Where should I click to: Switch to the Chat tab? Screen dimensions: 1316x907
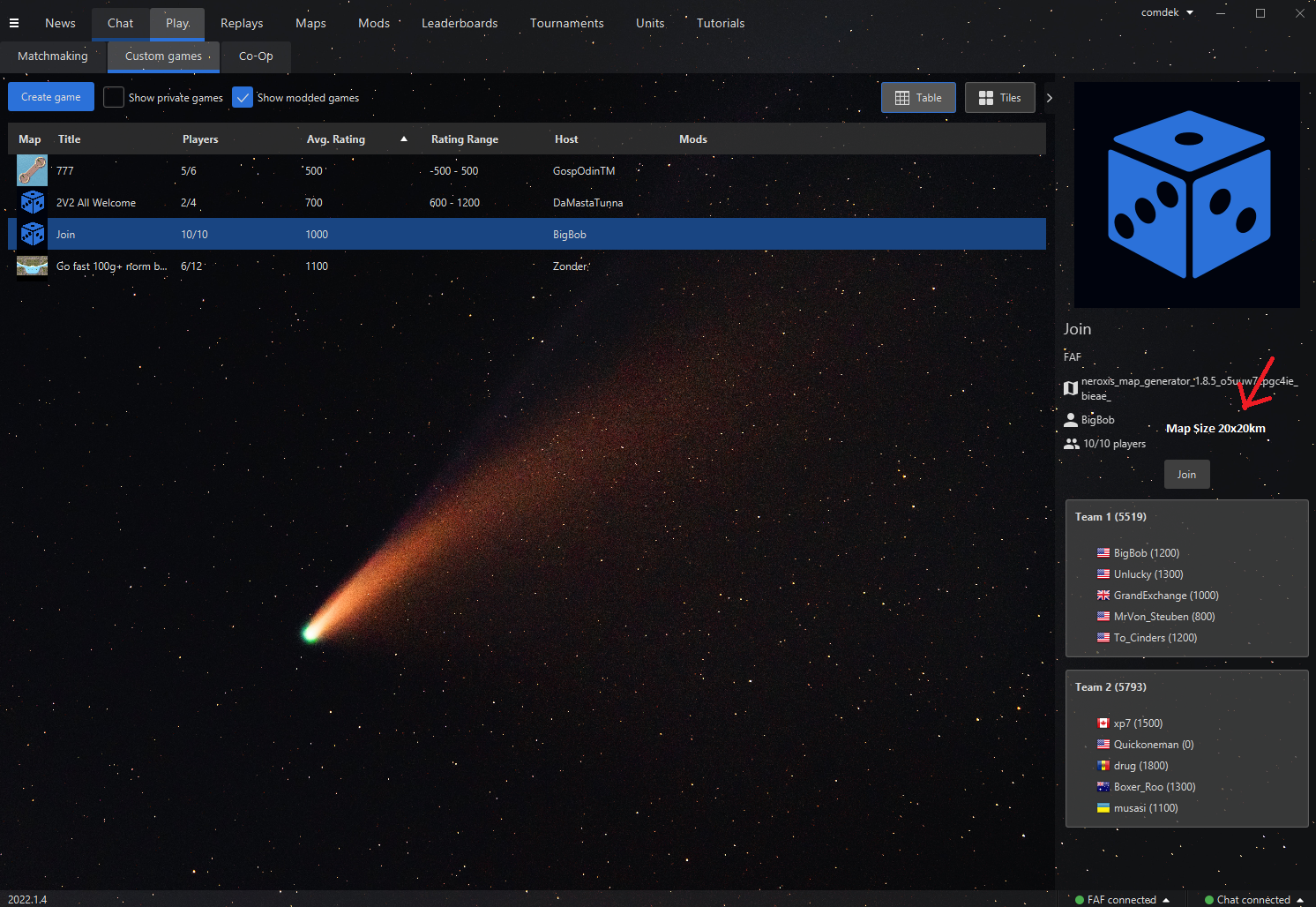click(x=121, y=23)
